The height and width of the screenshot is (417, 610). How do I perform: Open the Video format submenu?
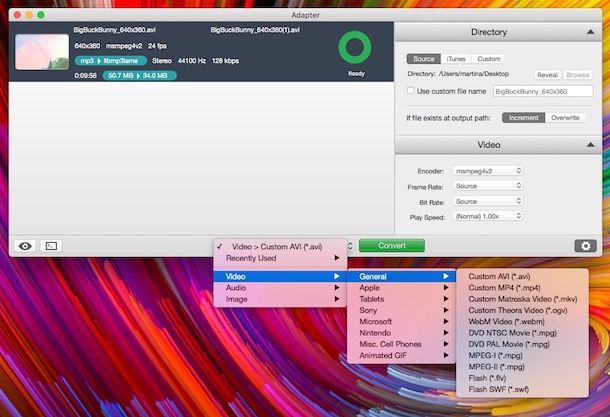(280, 276)
